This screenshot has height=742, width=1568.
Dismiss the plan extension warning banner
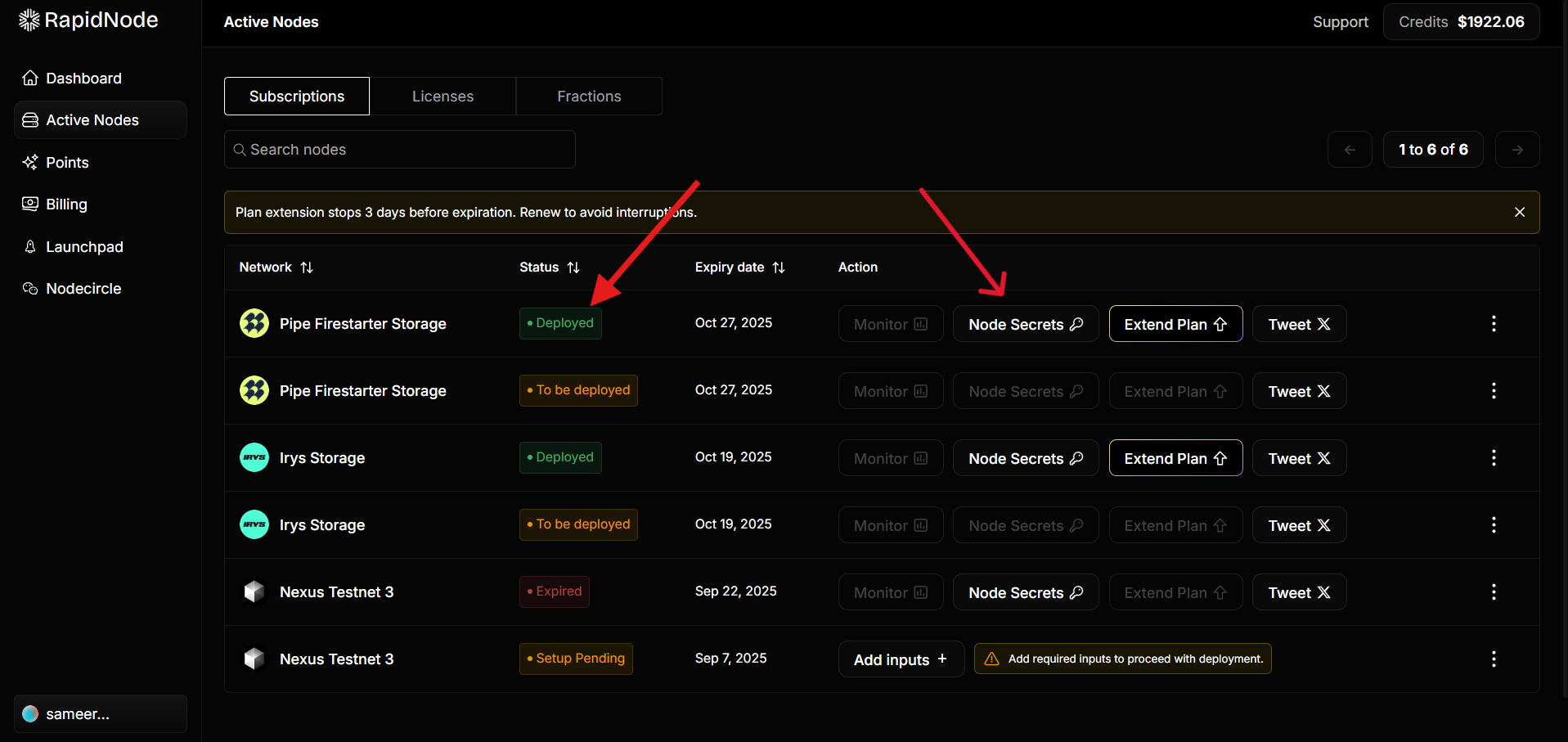click(1519, 213)
